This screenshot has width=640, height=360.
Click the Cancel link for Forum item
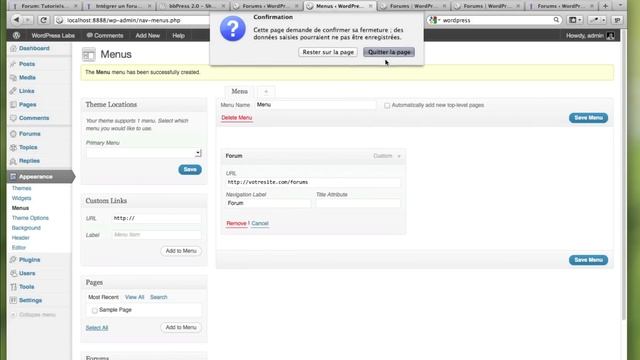pos(260,223)
